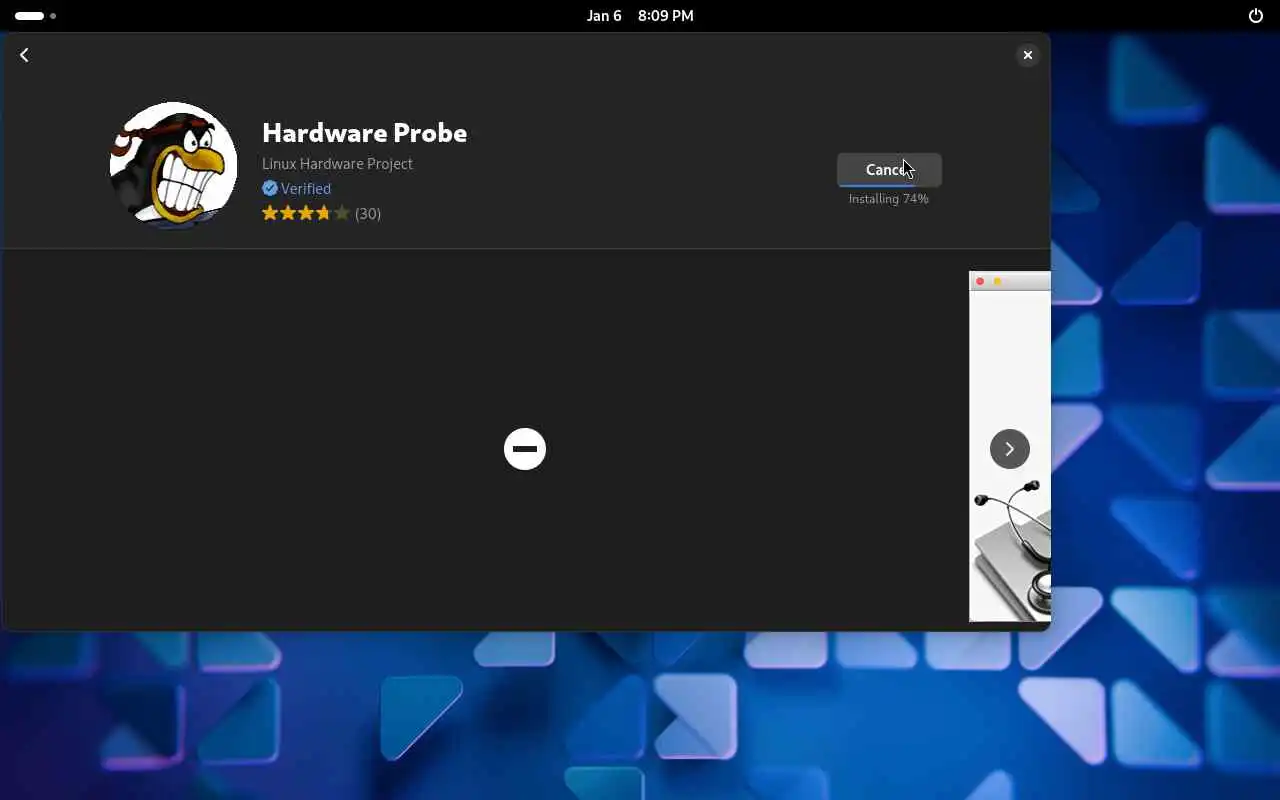Click the Installing 74% status text
Image resolution: width=1280 pixels, height=800 pixels.
889,199
